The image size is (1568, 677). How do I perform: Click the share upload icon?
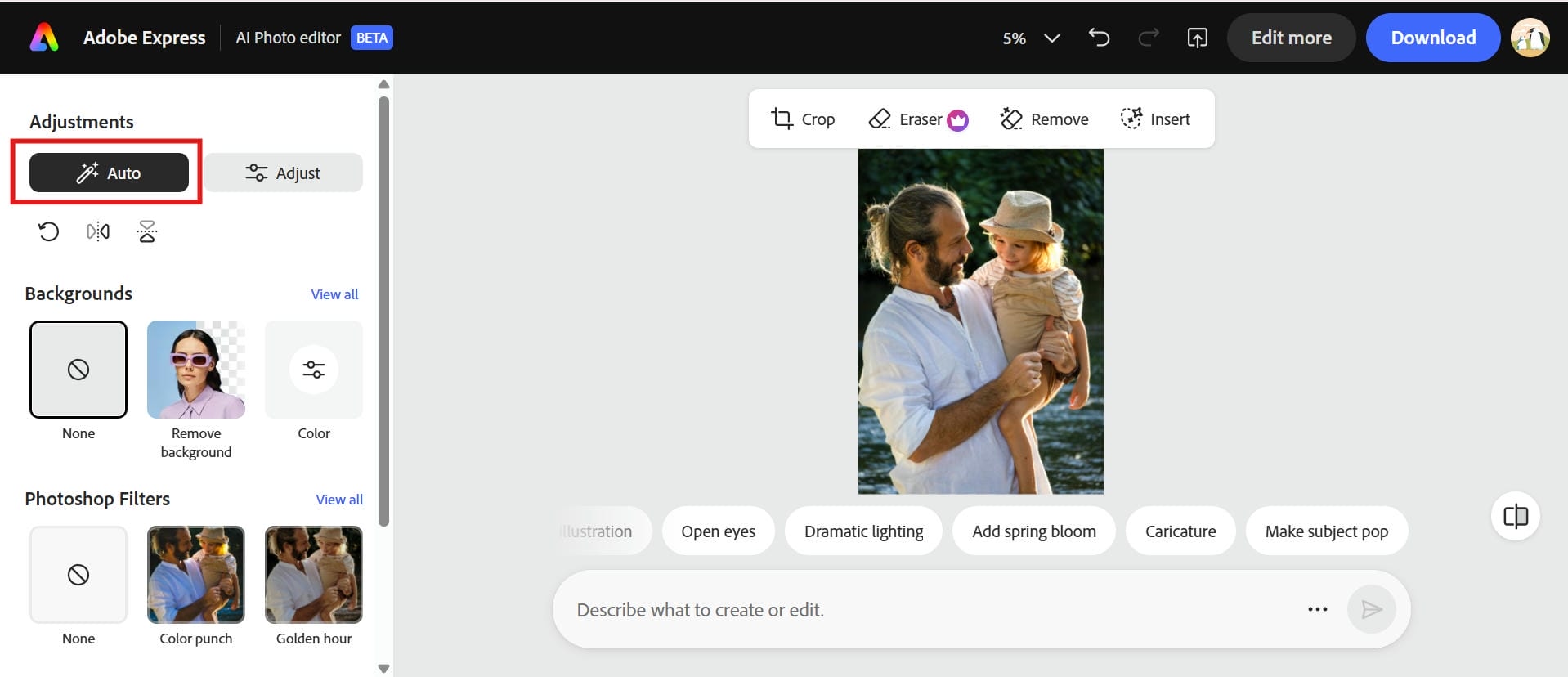coord(1197,38)
